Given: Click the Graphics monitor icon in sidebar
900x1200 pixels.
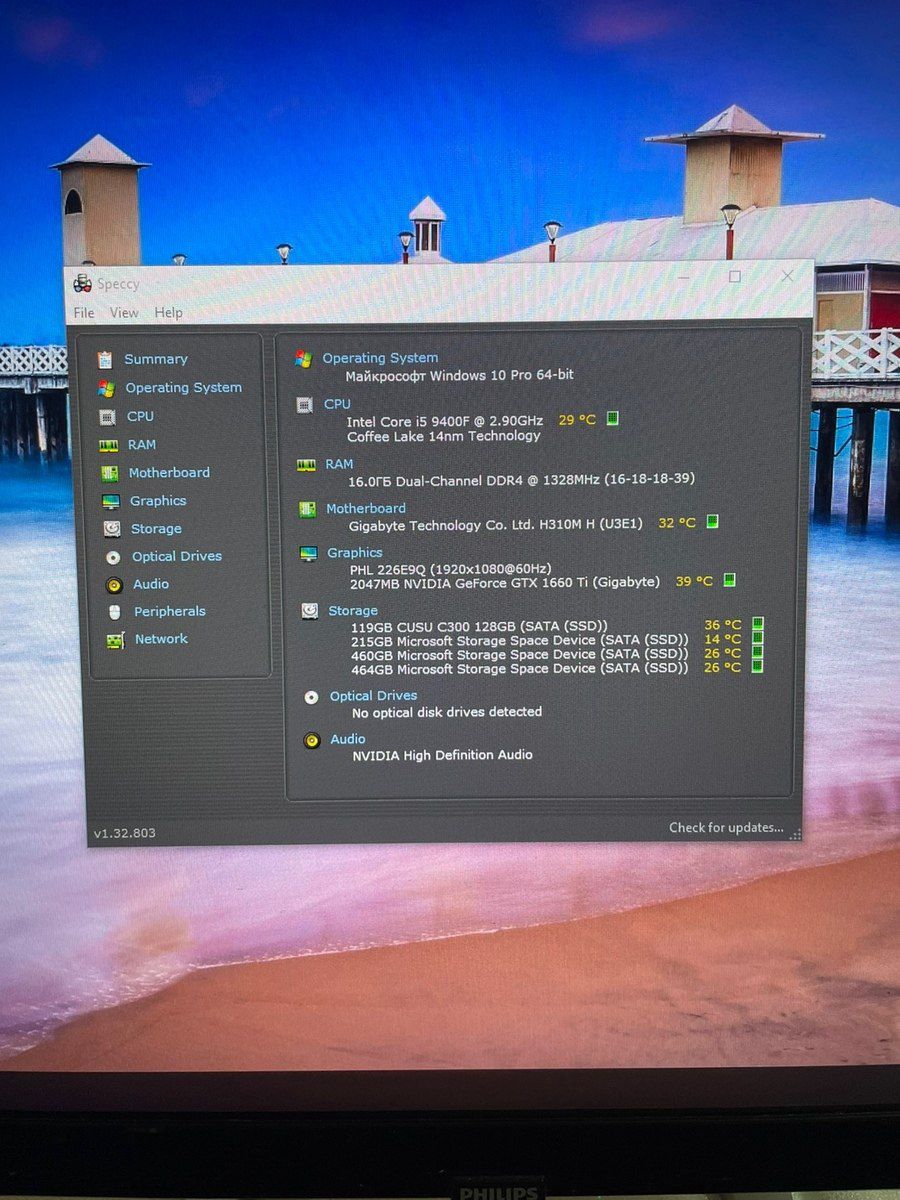Looking at the screenshot, I should click(111, 501).
